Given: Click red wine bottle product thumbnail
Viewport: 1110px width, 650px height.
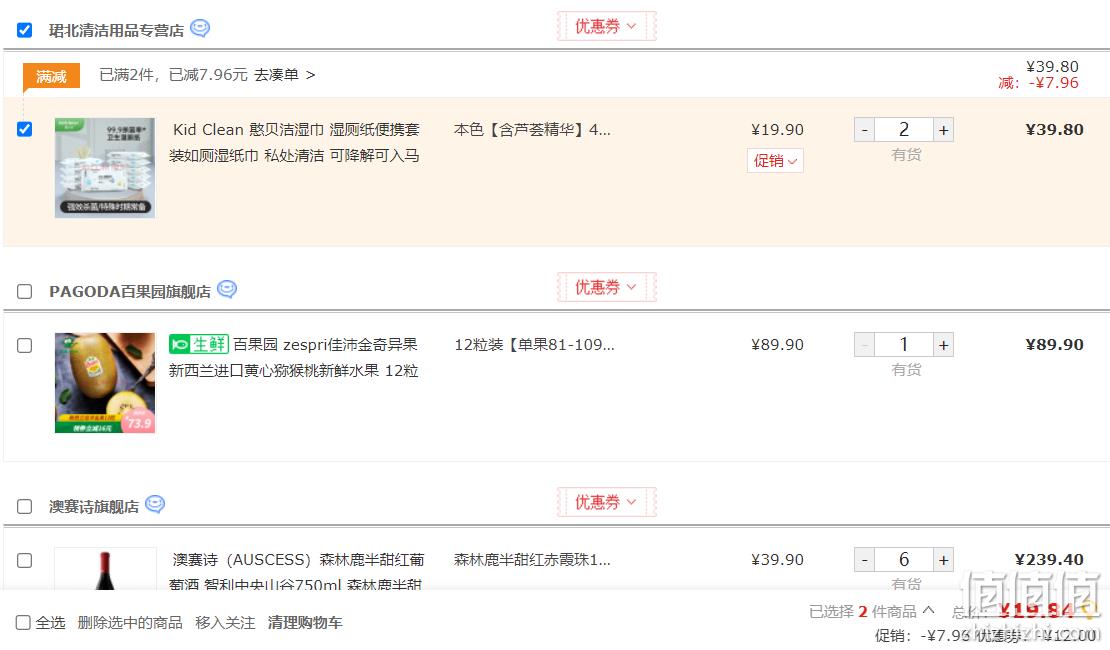Looking at the screenshot, I should [x=105, y=569].
